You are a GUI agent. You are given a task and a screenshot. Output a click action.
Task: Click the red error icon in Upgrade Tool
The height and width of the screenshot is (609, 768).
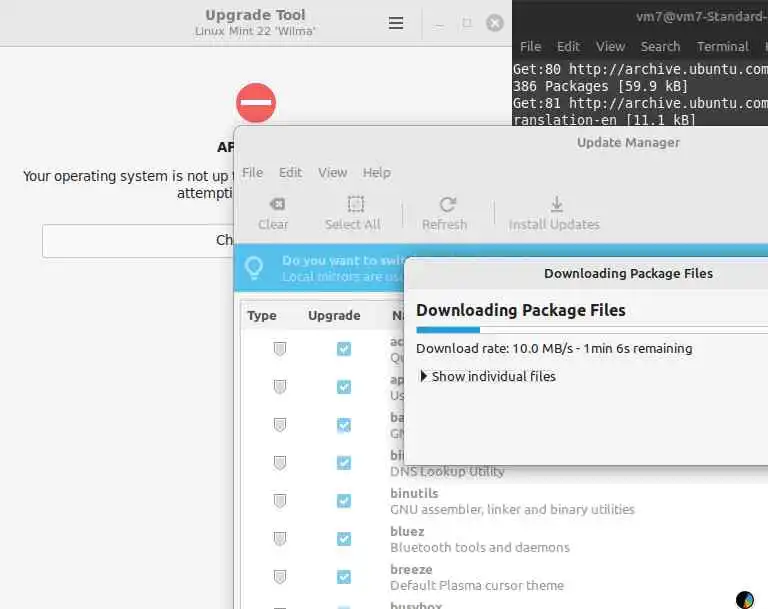(256, 103)
